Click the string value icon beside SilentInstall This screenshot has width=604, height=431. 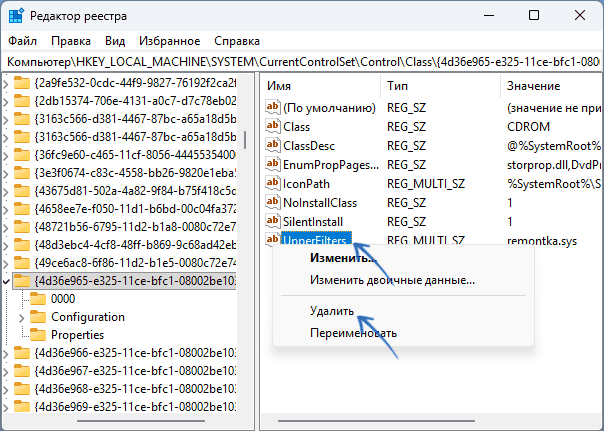[x=273, y=221]
